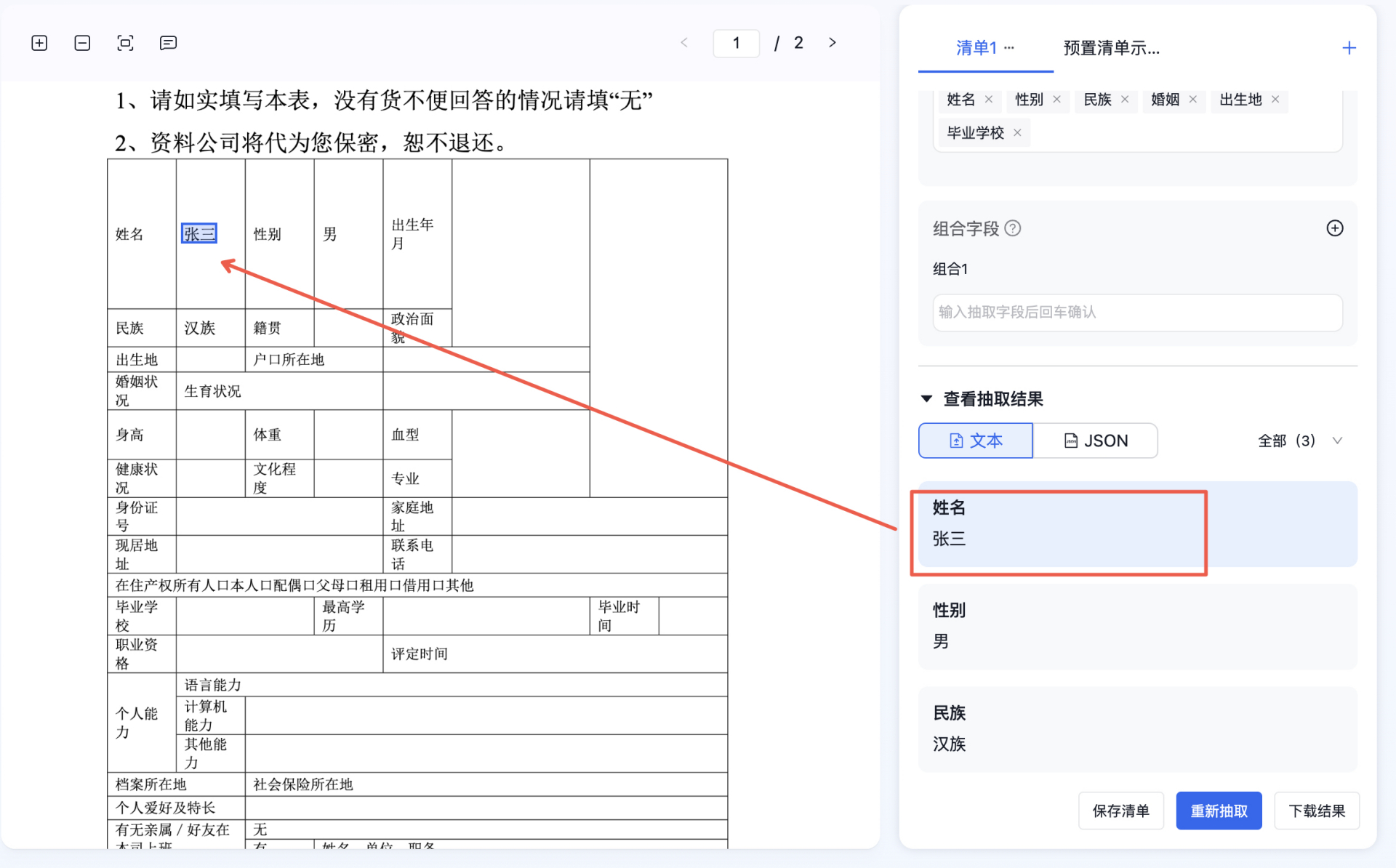Click the 保存清单 button

(1120, 811)
